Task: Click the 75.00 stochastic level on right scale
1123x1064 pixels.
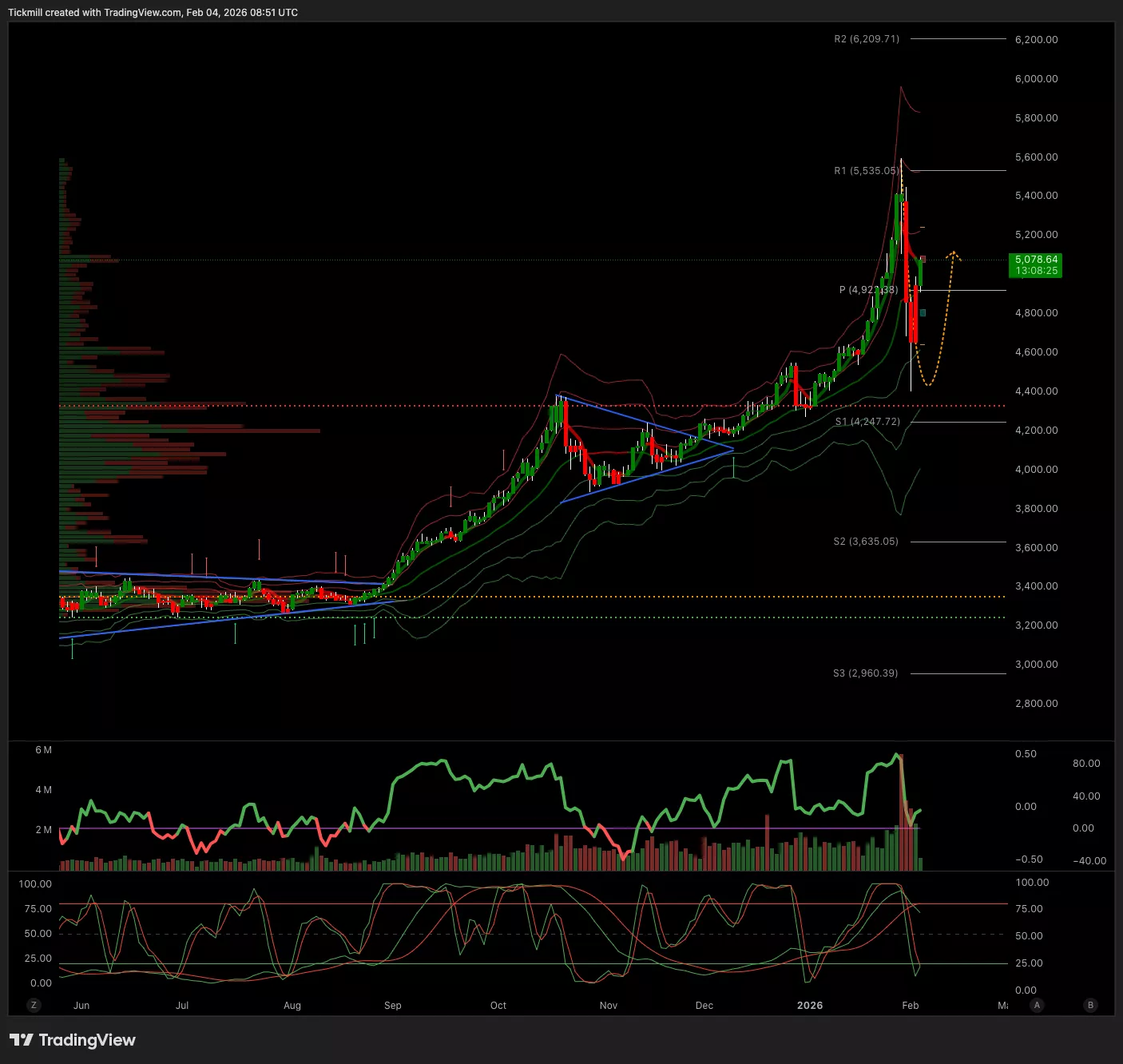Action: click(x=1029, y=909)
